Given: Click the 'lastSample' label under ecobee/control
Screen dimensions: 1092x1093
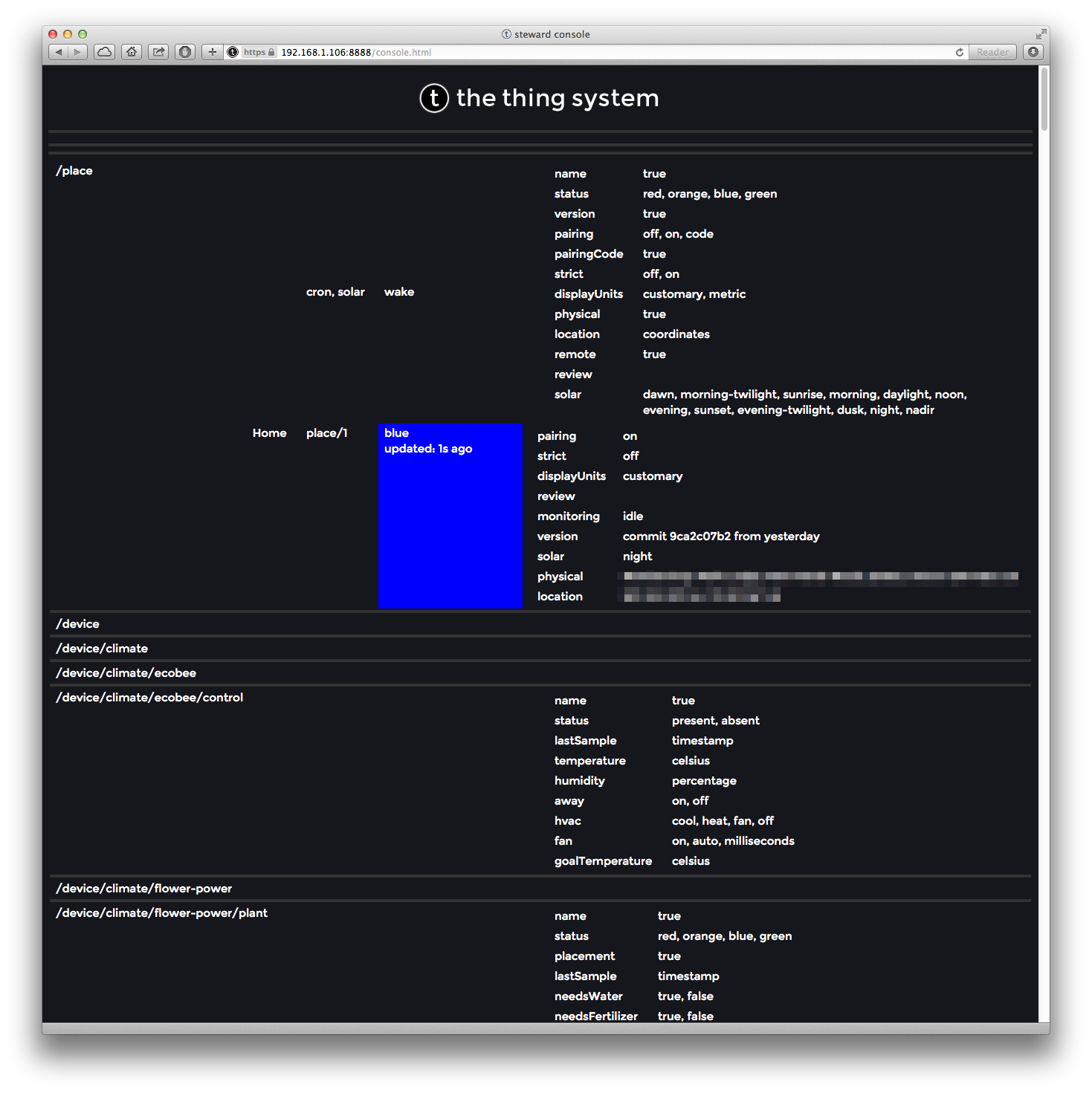Looking at the screenshot, I should [585, 741].
